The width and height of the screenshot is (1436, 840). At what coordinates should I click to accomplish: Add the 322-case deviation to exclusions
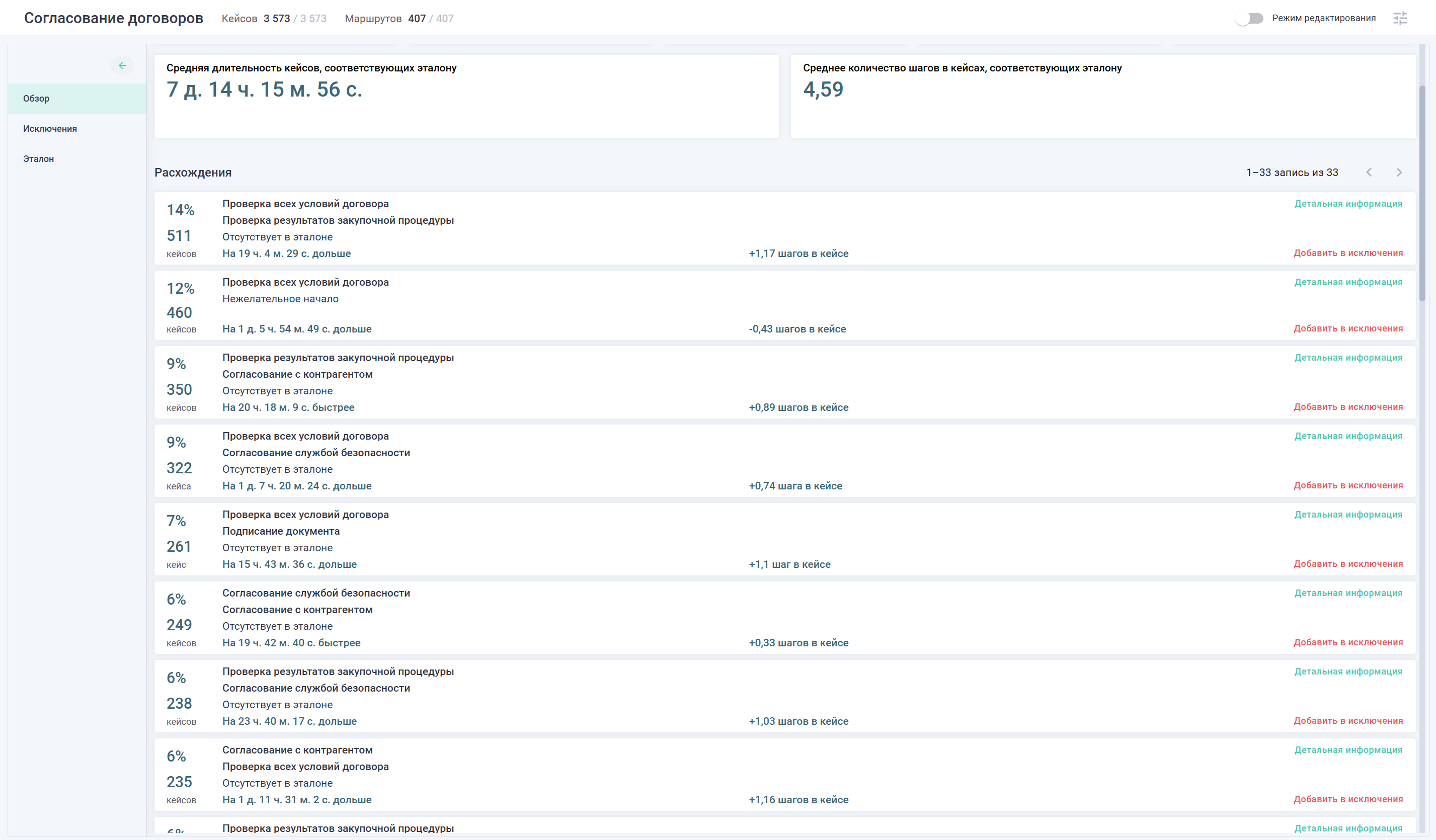pos(1349,485)
